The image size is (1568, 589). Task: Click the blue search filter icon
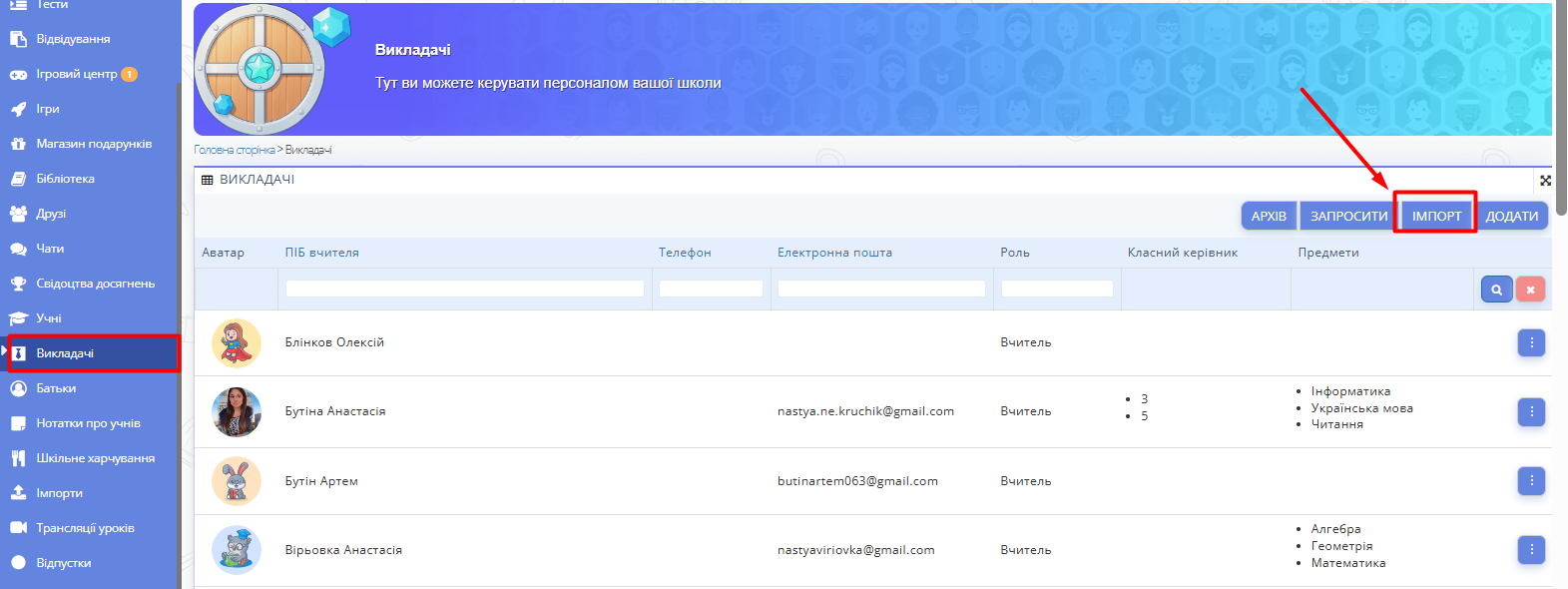click(x=1496, y=290)
